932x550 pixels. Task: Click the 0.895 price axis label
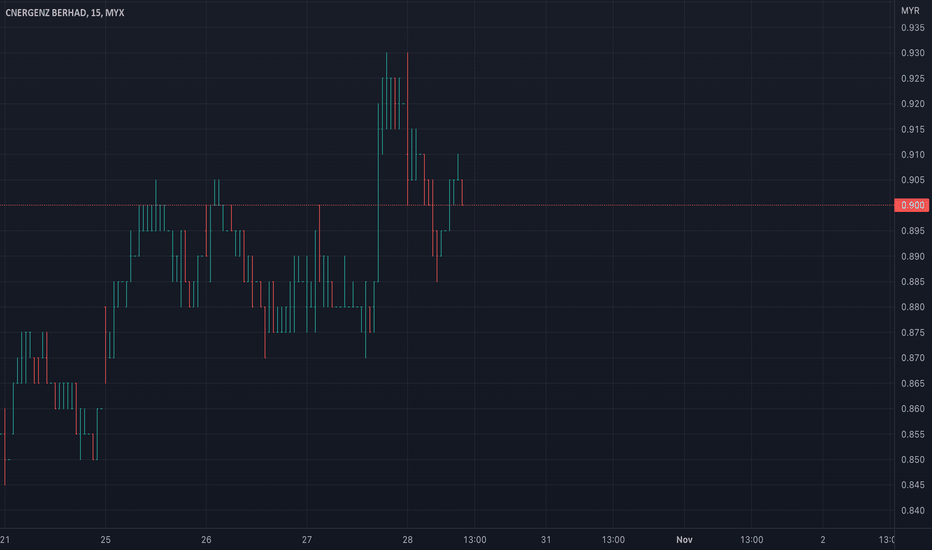912,231
